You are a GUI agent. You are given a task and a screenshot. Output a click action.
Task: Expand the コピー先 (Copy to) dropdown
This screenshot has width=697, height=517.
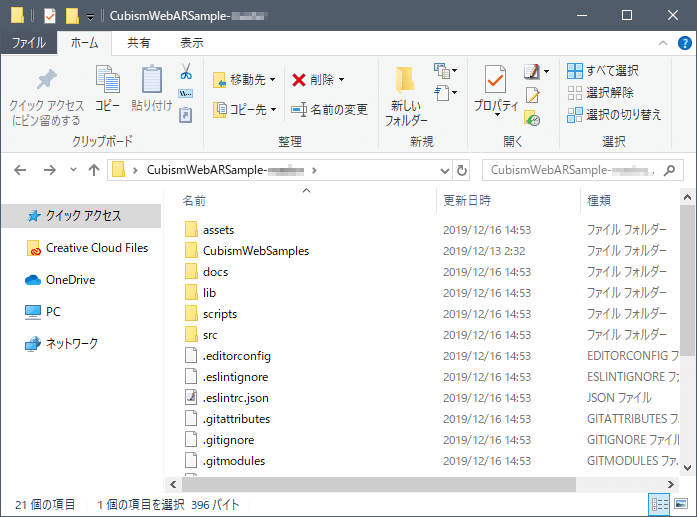[273, 109]
